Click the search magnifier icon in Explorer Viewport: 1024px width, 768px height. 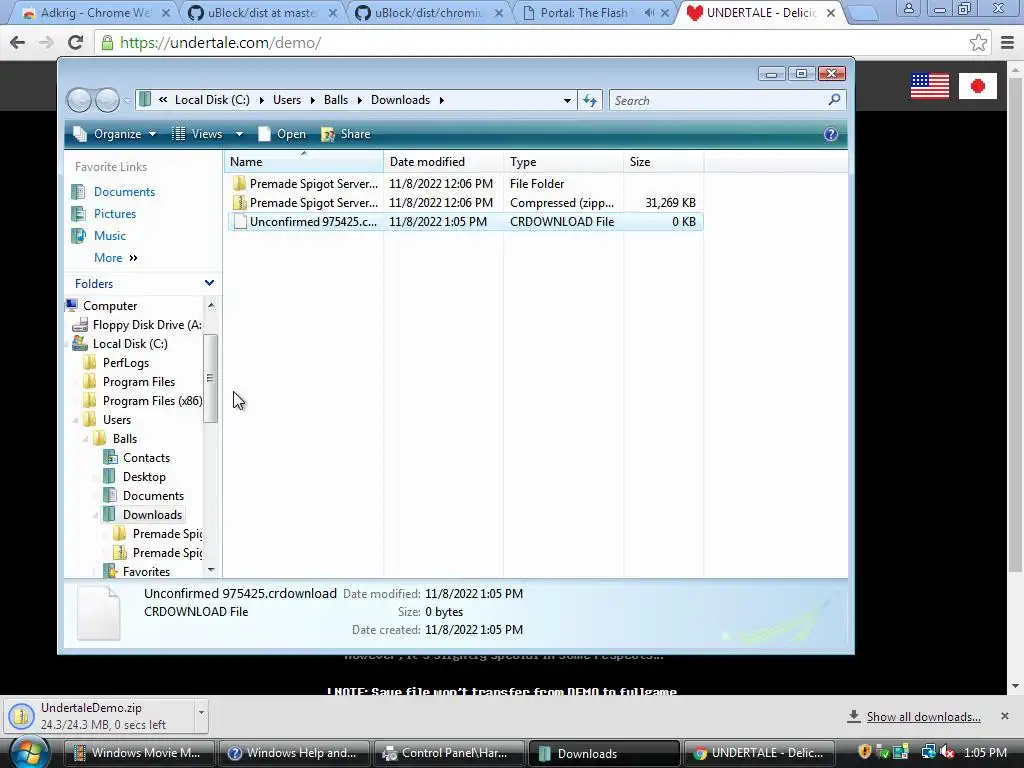[834, 100]
